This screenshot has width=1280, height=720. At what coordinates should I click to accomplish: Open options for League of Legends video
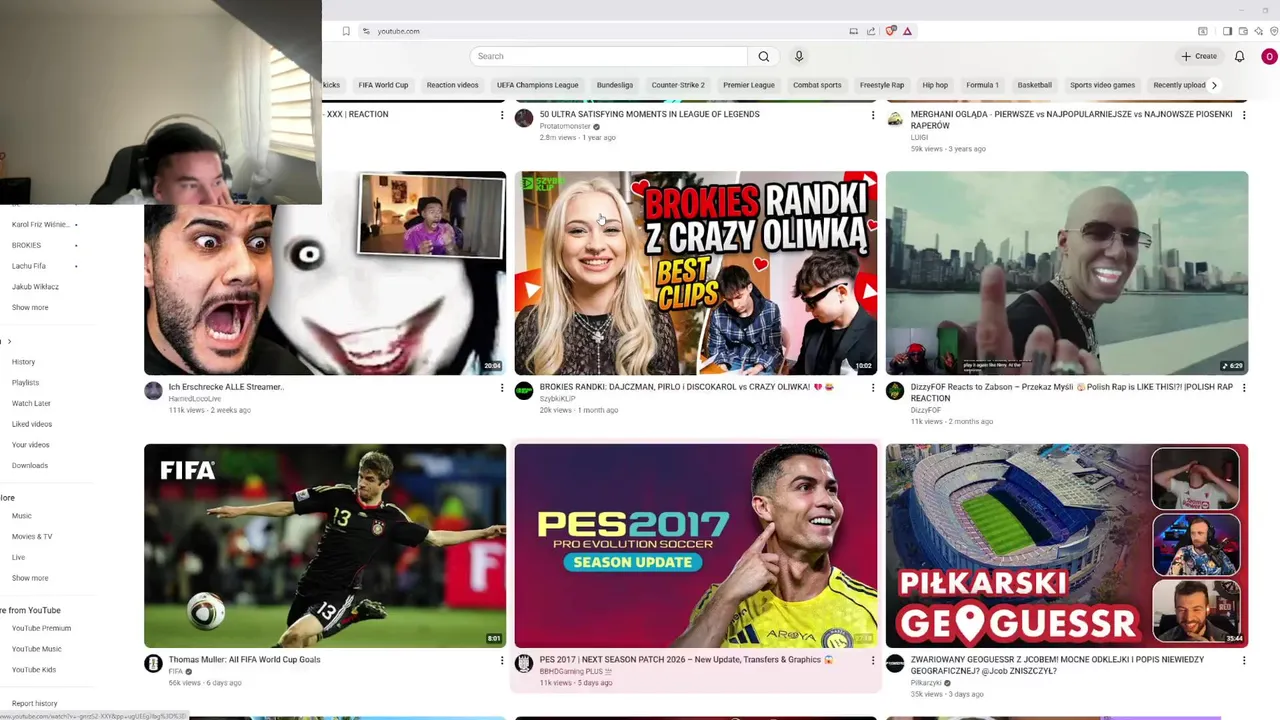[x=873, y=115]
